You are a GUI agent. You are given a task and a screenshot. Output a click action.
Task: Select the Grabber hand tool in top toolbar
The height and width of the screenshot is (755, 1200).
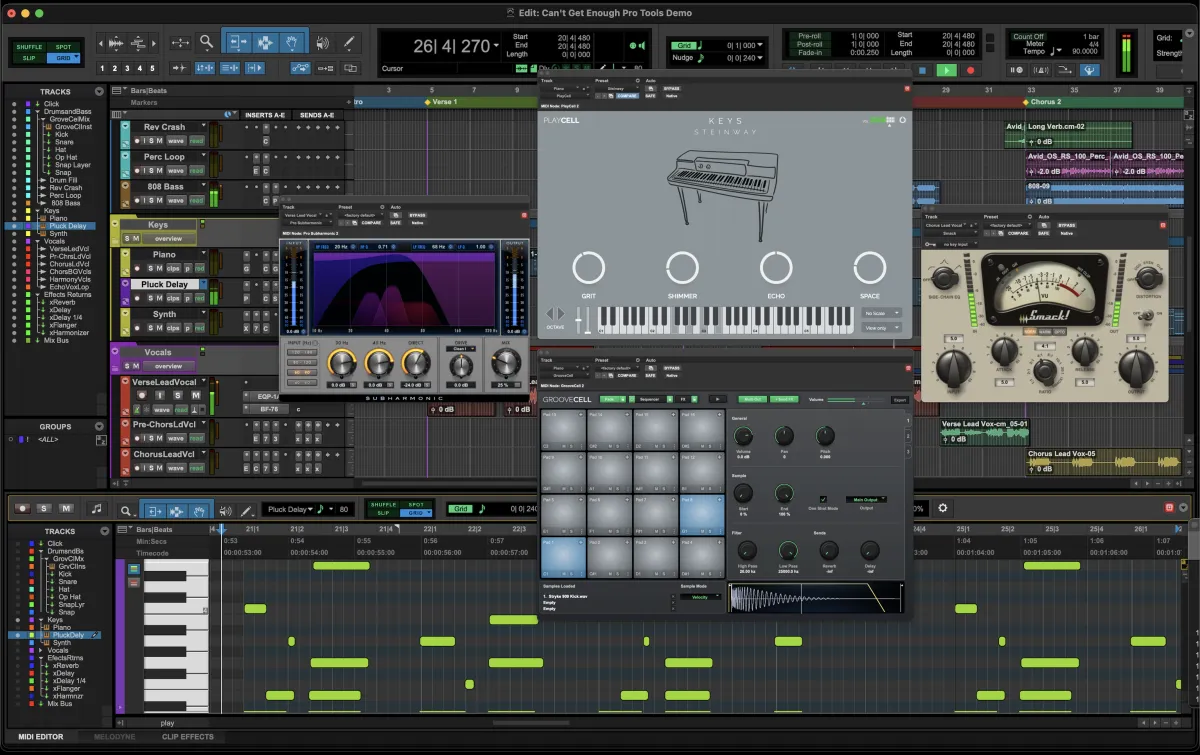tap(292, 43)
